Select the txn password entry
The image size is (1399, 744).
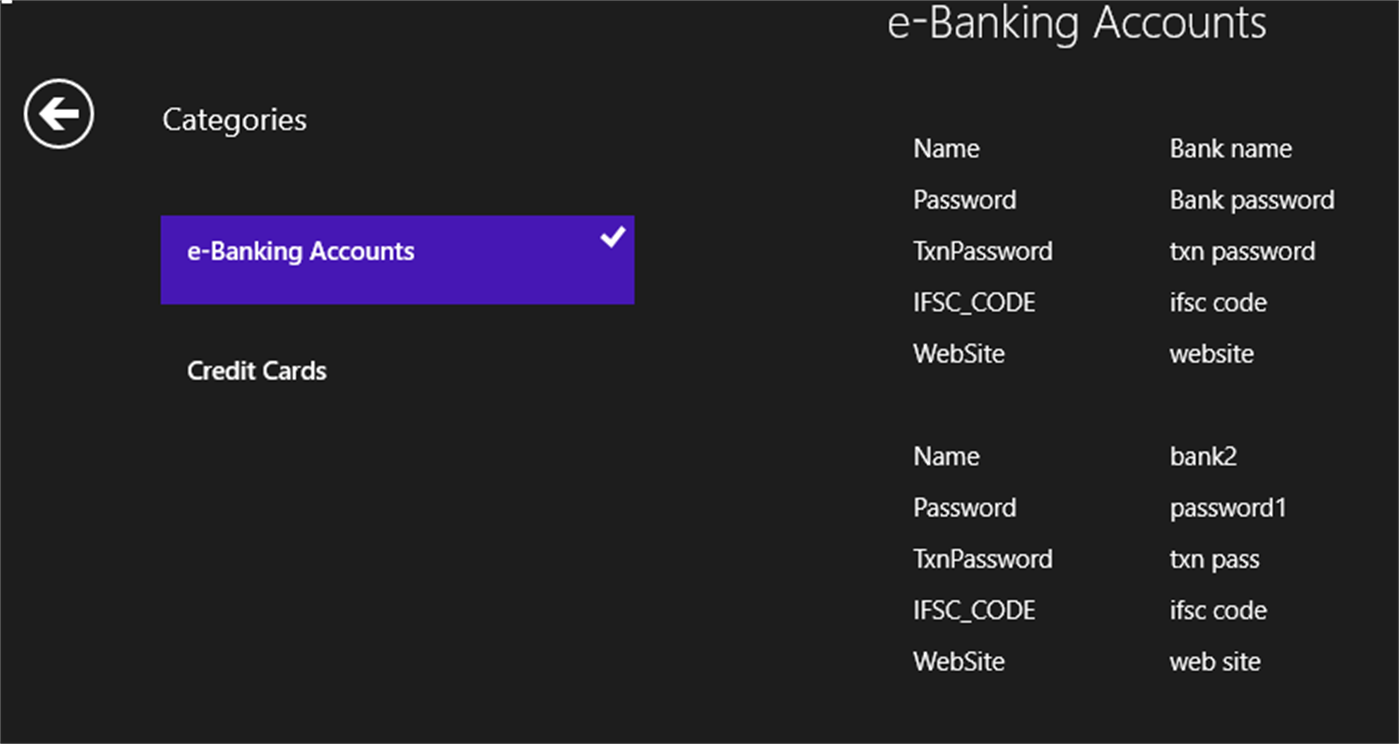[x=1242, y=251]
